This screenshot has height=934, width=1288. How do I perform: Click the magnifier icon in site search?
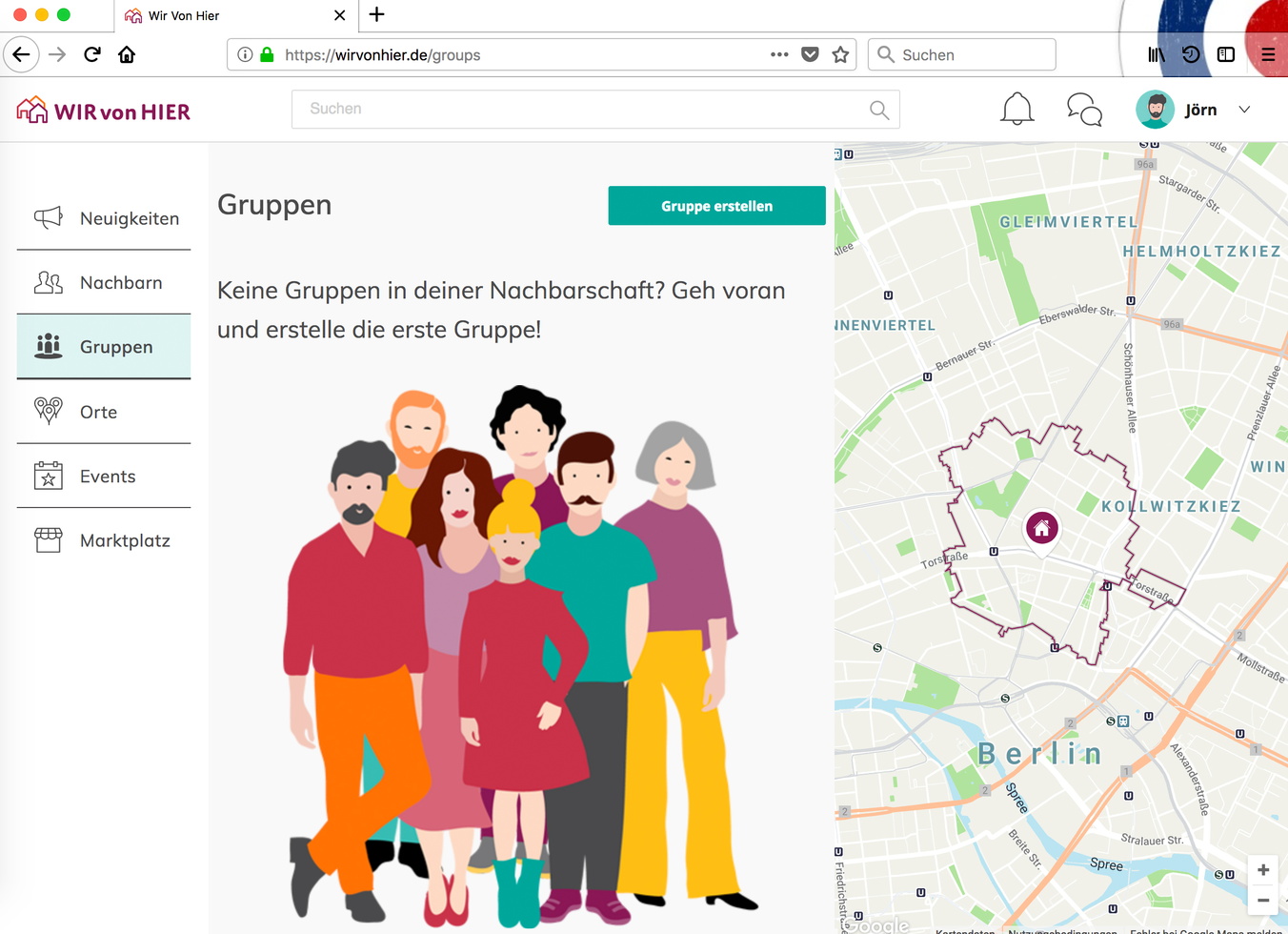879,111
